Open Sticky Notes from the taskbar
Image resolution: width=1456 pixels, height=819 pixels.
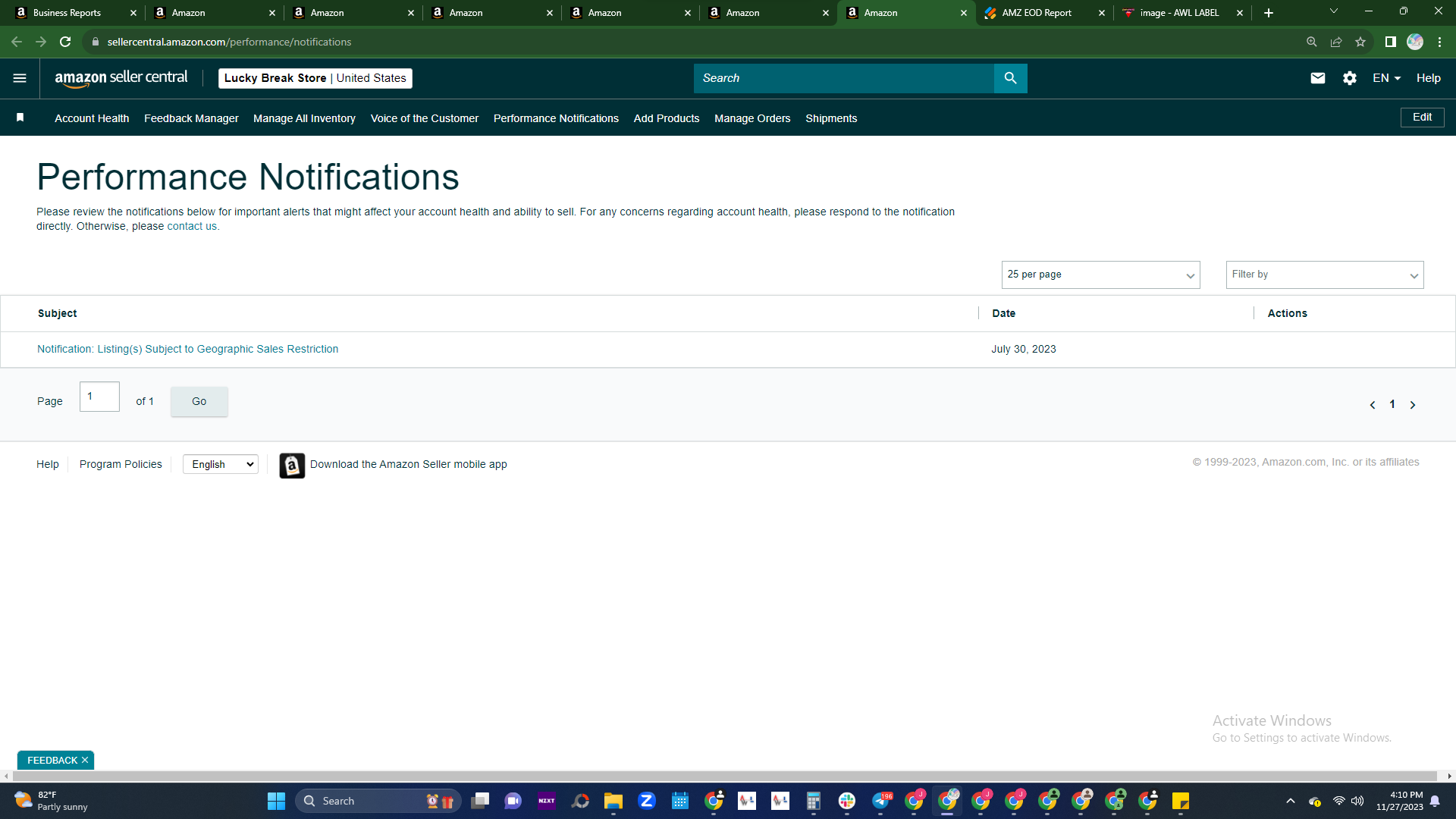pyautogui.click(x=1181, y=801)
